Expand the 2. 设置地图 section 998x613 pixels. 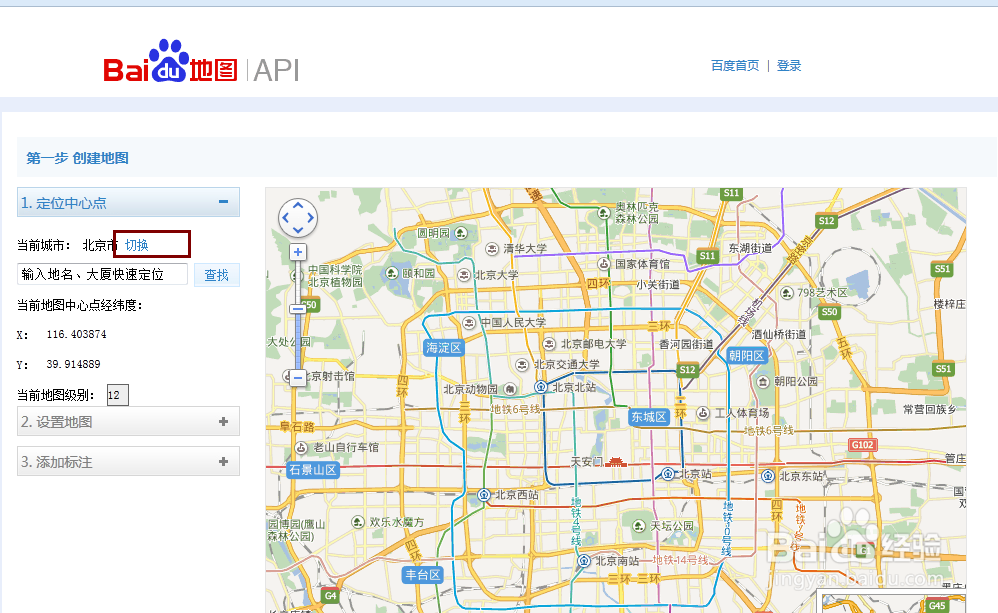click(x=223, y=421)
